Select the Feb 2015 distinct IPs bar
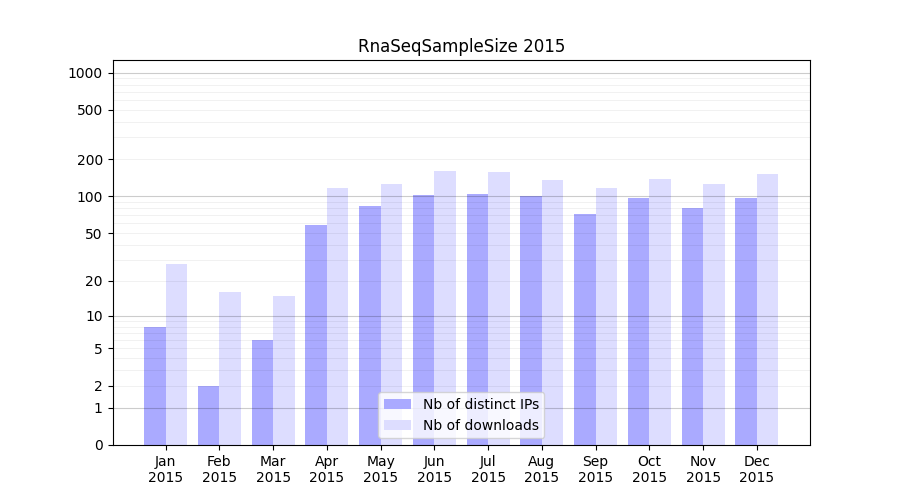This screenshot has width=900, height=500. coord(208,415)
